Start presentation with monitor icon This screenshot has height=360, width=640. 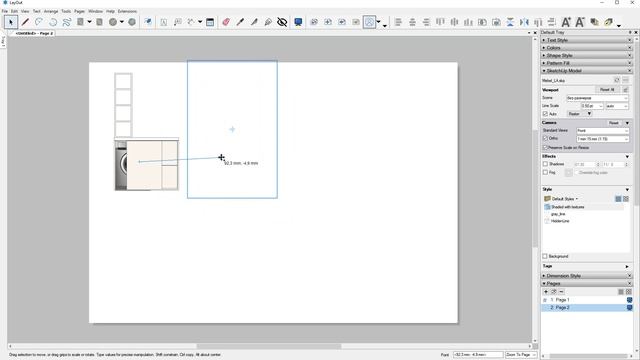298,22
